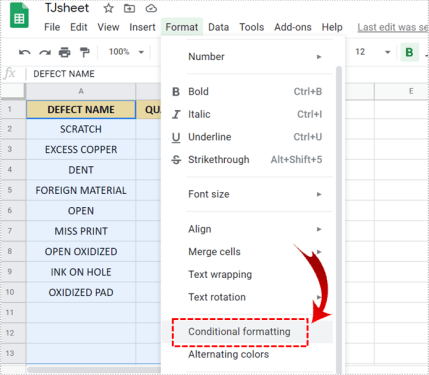Image resolution: width=429 pixels, height=375 pixels.
Task: Click the redo arrow icon
Action: point(45,52)
